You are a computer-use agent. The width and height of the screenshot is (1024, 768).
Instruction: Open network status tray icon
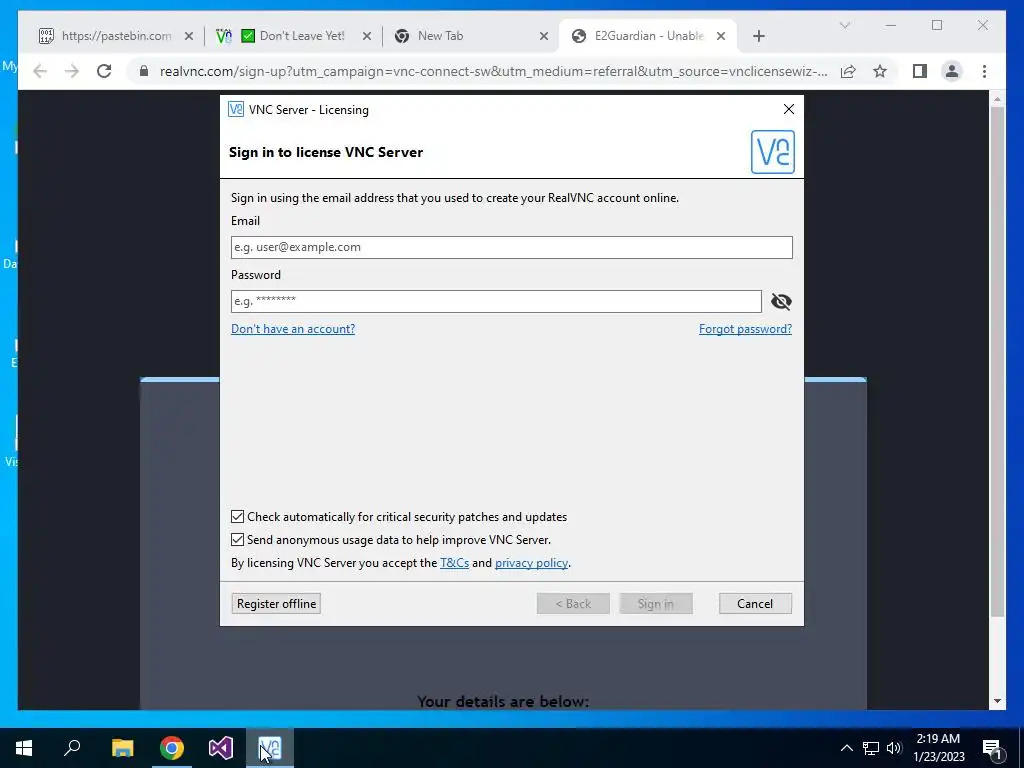coord(871,748)
